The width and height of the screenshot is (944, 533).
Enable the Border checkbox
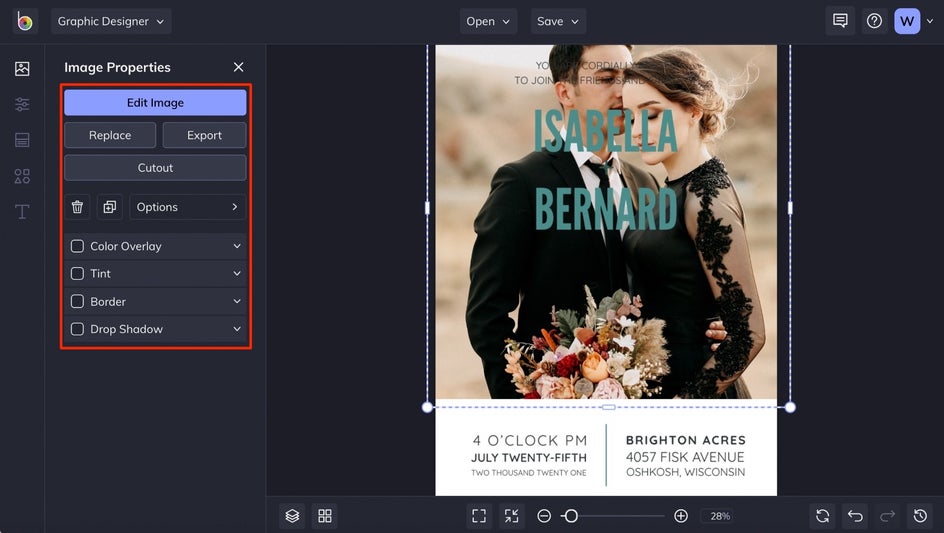click(x=77, y=301)
